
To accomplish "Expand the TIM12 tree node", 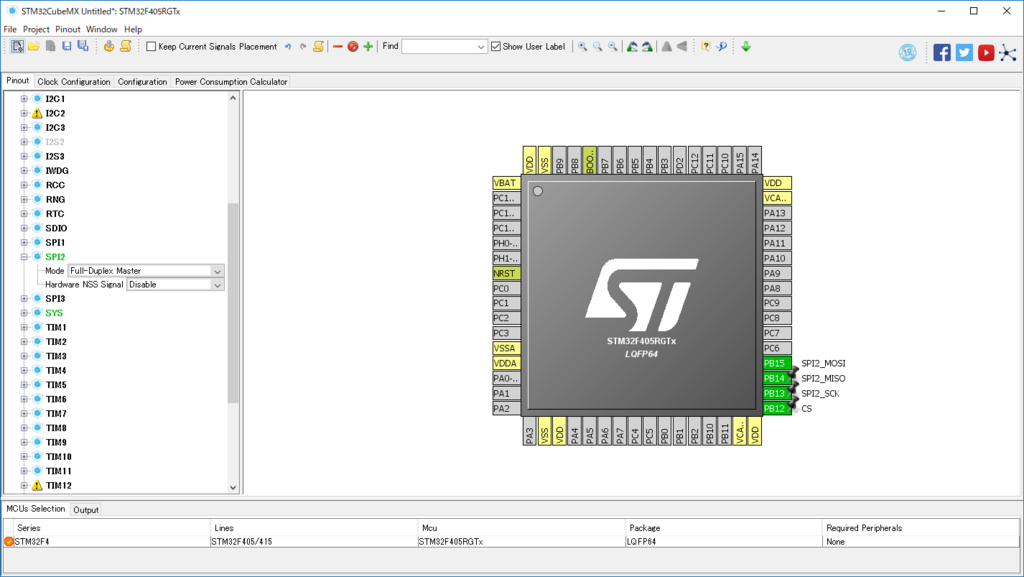I will point(24,485).
